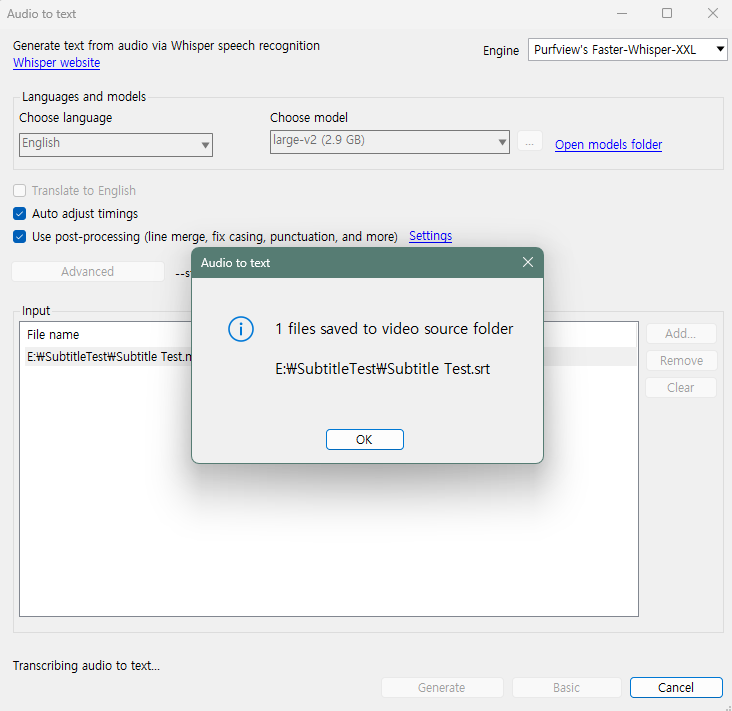This screenshot has height=711, width=732.
Task: Close the Audio to text message popup
Action: pyautogui.click(x=528, y=263)
